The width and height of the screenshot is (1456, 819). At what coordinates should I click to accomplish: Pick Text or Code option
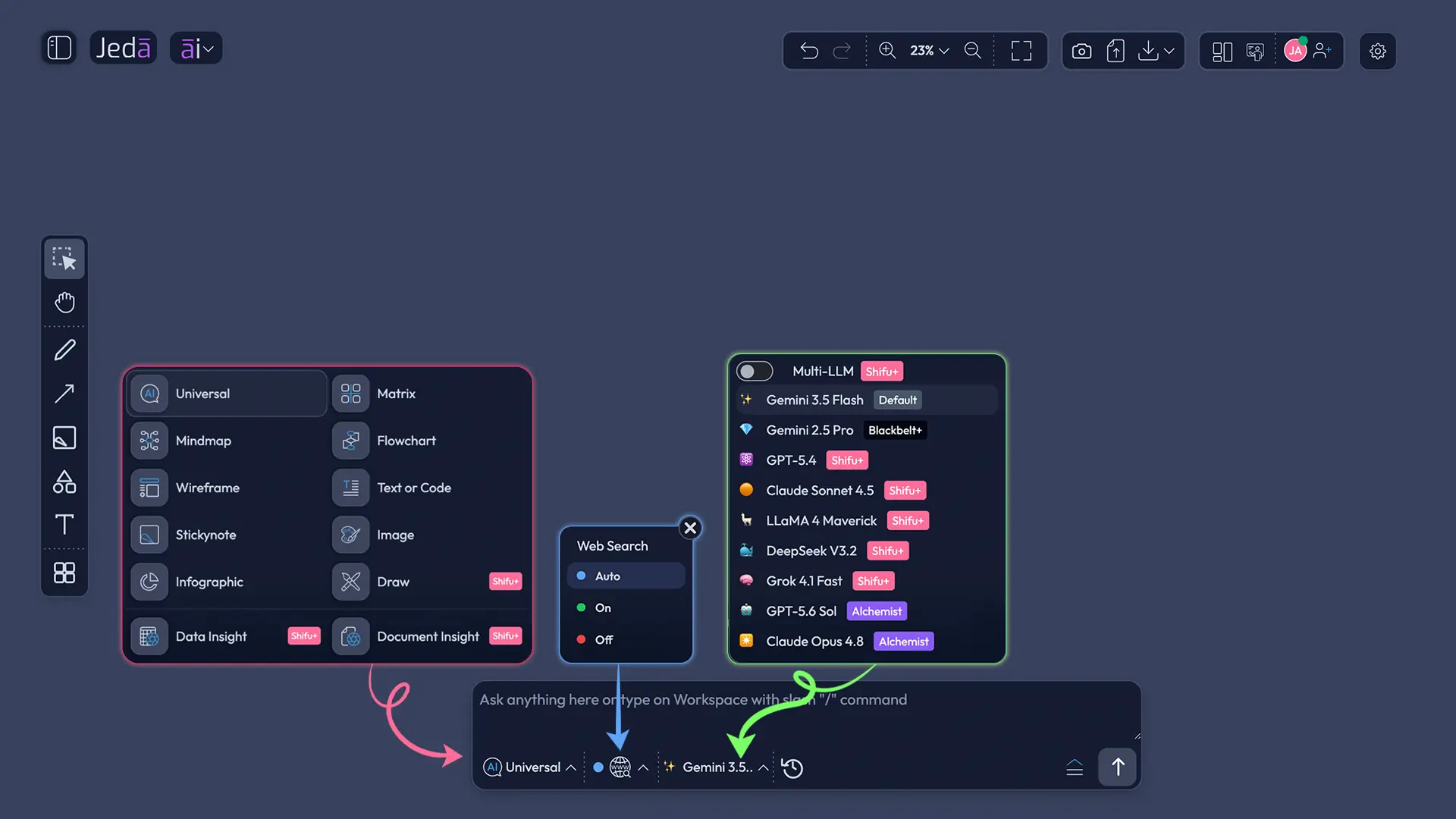(428, 488)
